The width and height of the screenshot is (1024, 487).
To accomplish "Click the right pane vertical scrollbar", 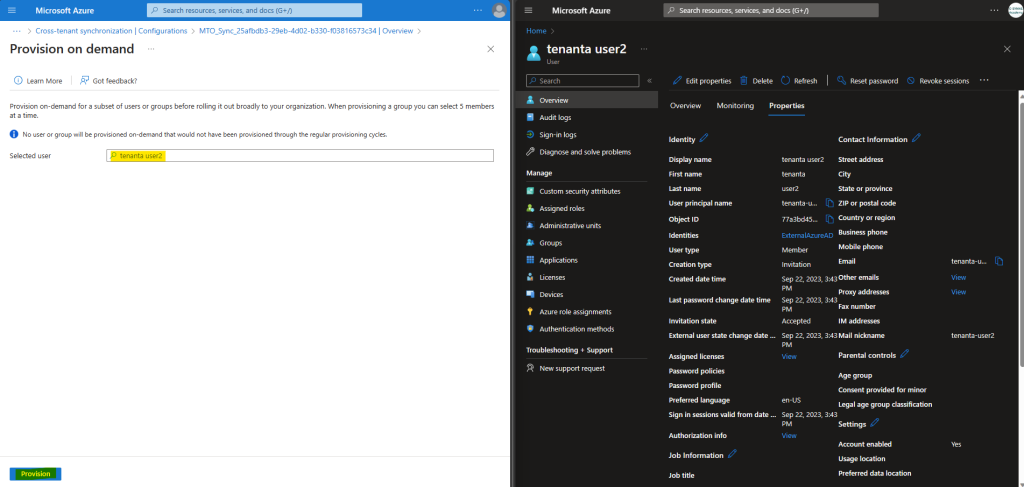I will tap(1020, 228).
